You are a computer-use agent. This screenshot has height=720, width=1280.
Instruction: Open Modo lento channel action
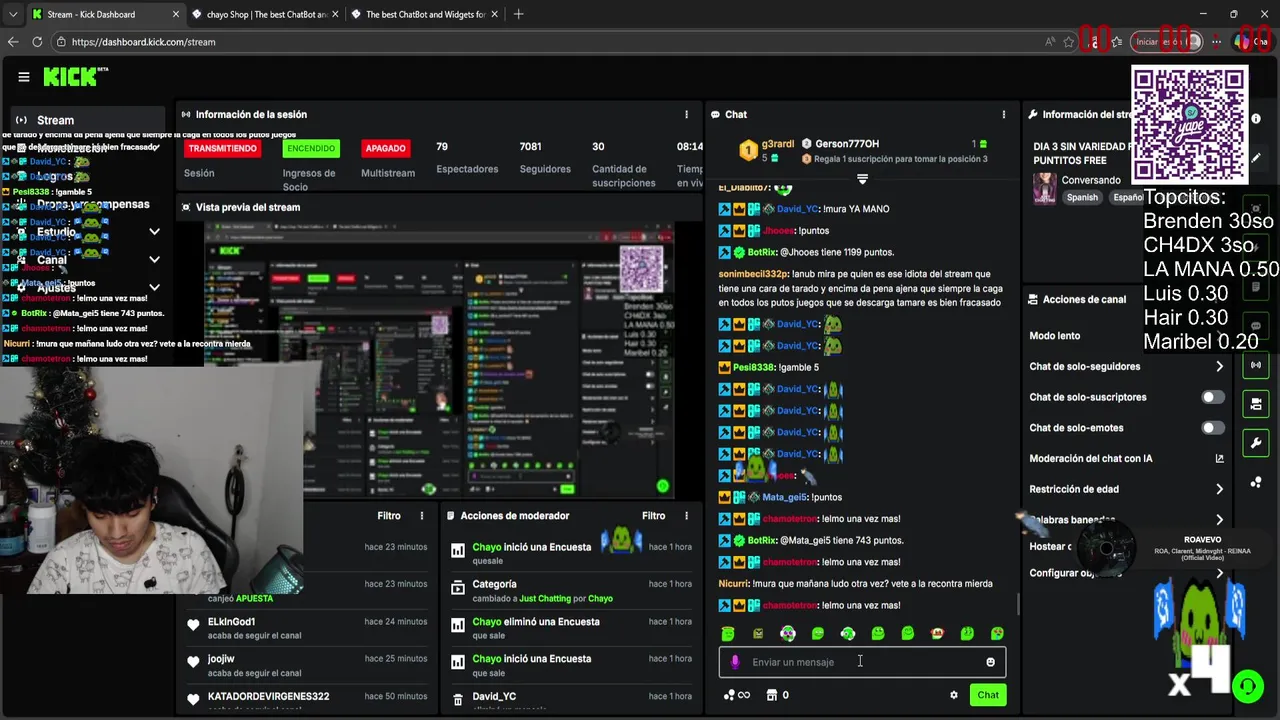(x=1055, y=336)
